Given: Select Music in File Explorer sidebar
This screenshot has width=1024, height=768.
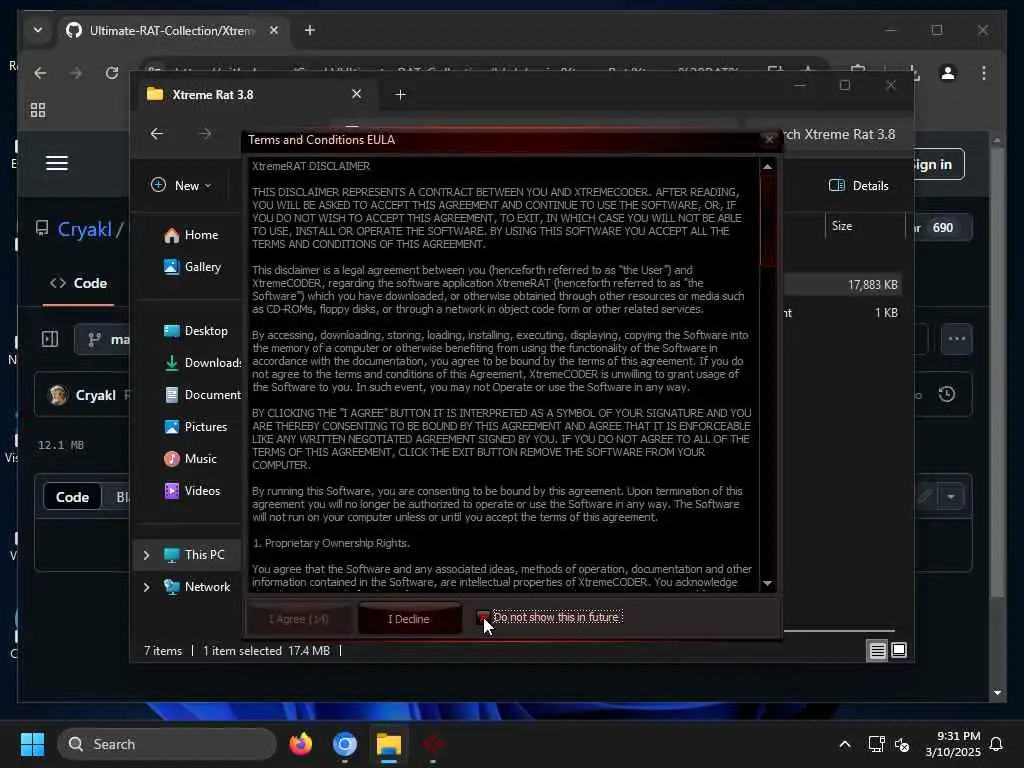Looking at the screenshot, I should (190, 459).
